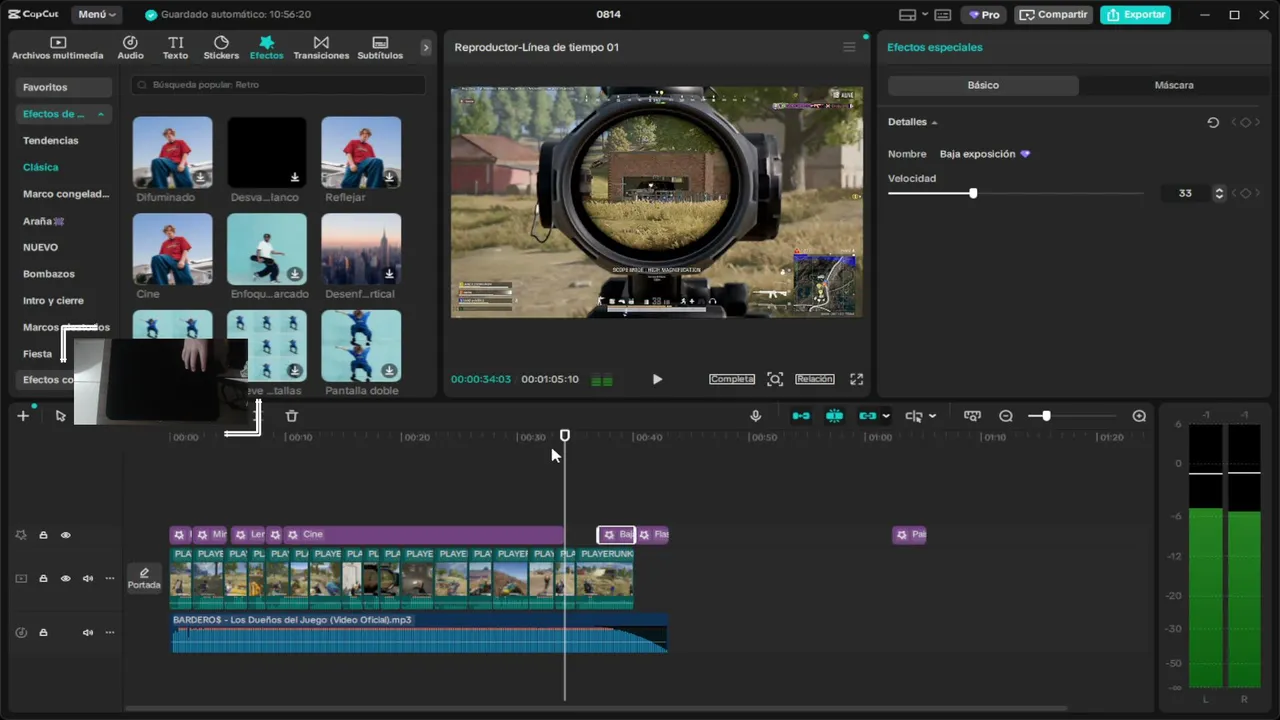Zoom out the timeline
This screenshot has height=720, width=1280.
coord(1006,416)
